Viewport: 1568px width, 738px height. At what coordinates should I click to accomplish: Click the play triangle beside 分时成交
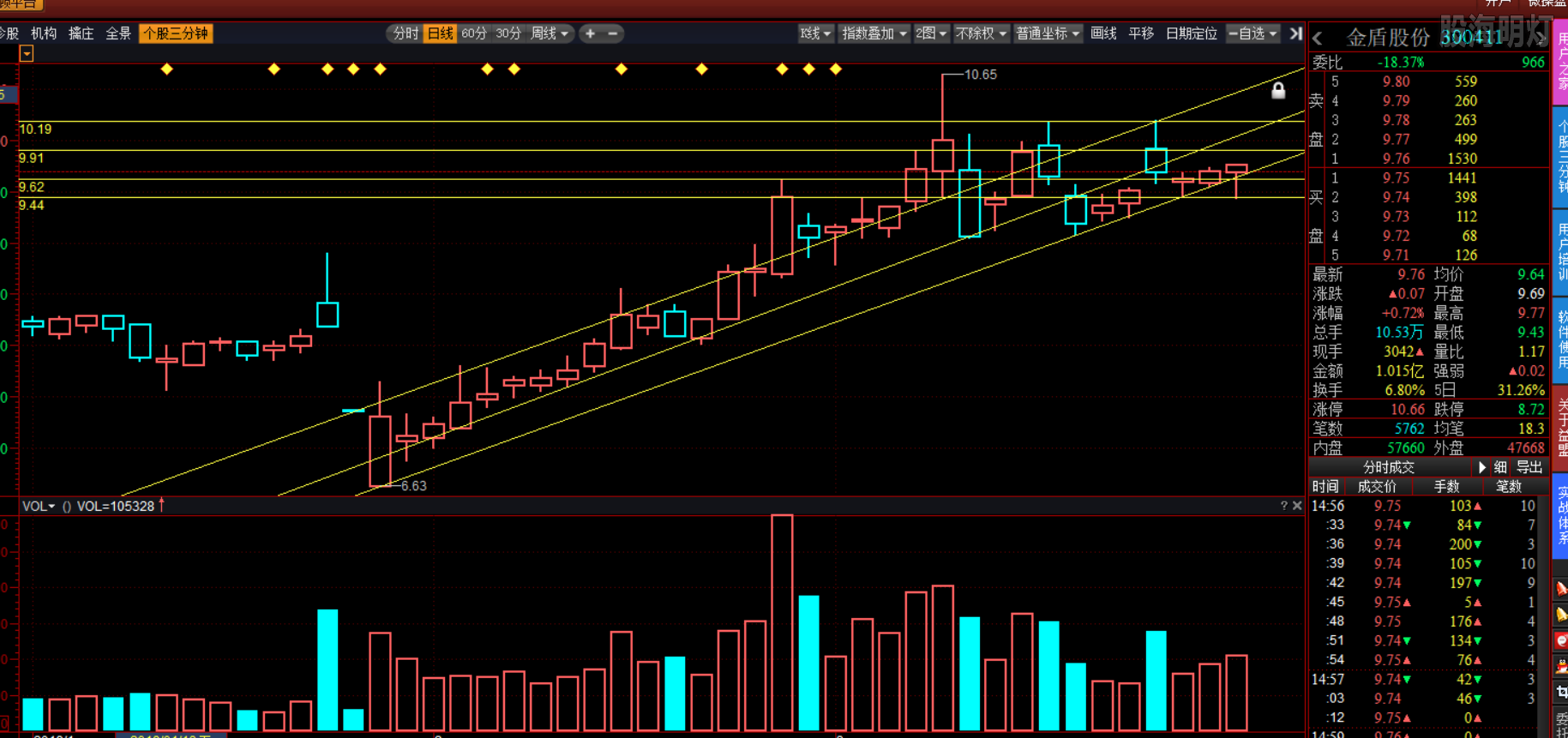pos(1482,467)
